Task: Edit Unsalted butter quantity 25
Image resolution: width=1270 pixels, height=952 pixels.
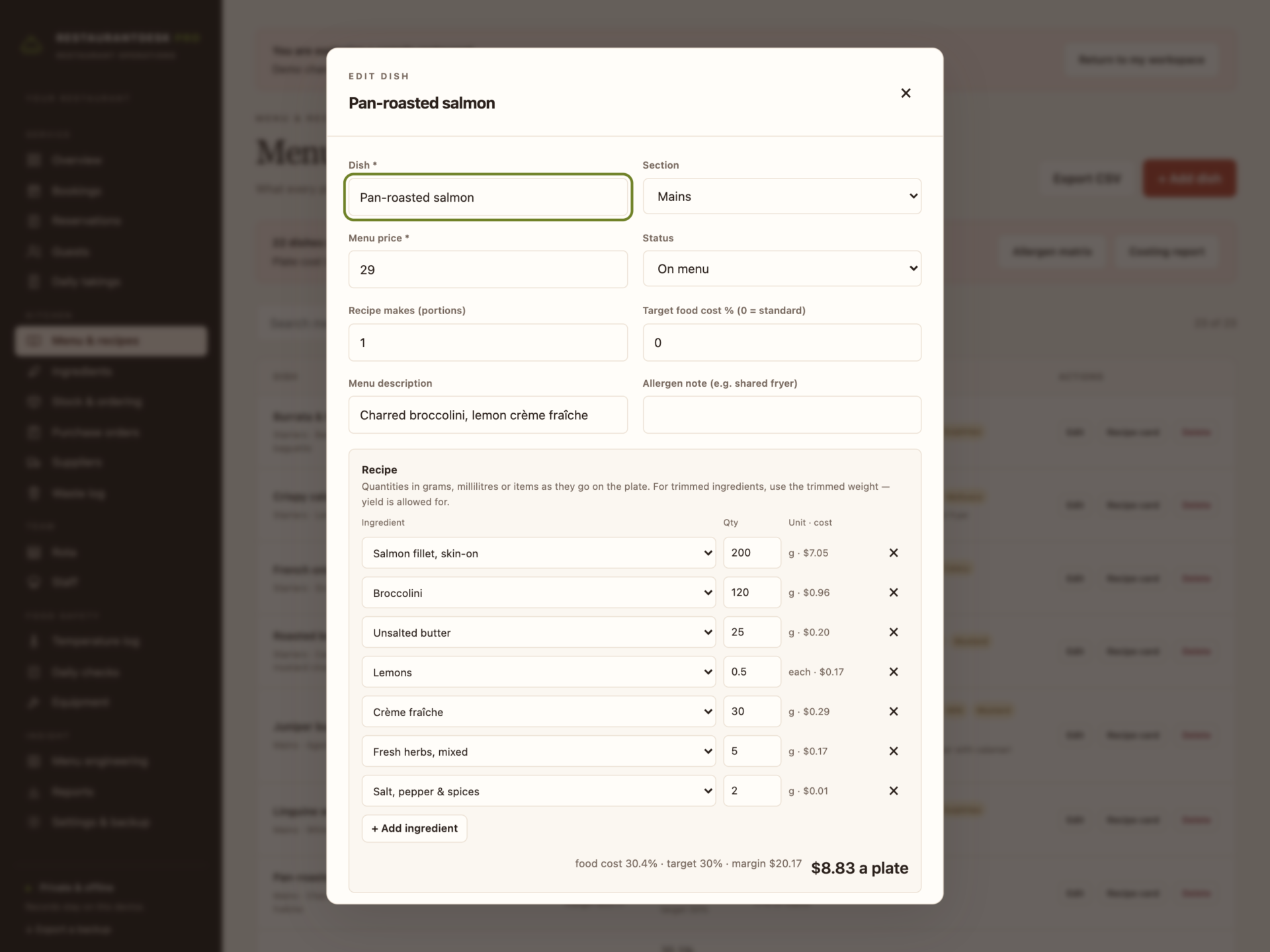Action: (x=752, y=632)
